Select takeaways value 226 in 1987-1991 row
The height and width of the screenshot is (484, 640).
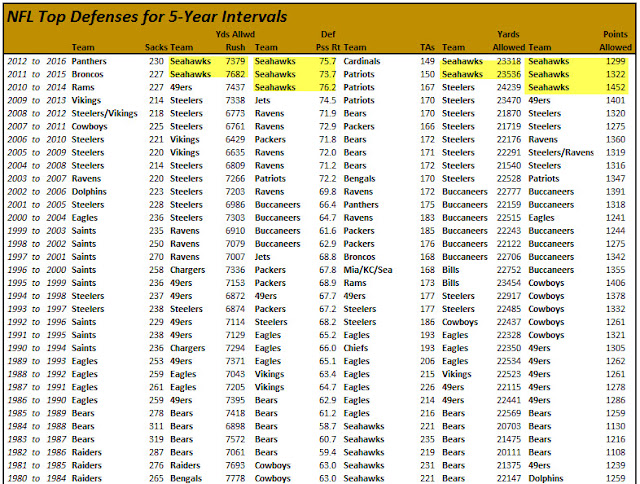point(427,387)
